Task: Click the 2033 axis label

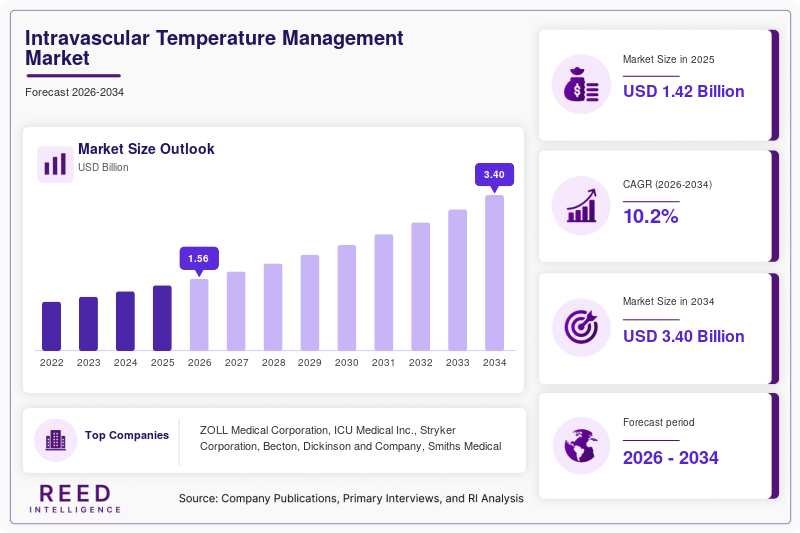Action: click(x=458, y=363)
